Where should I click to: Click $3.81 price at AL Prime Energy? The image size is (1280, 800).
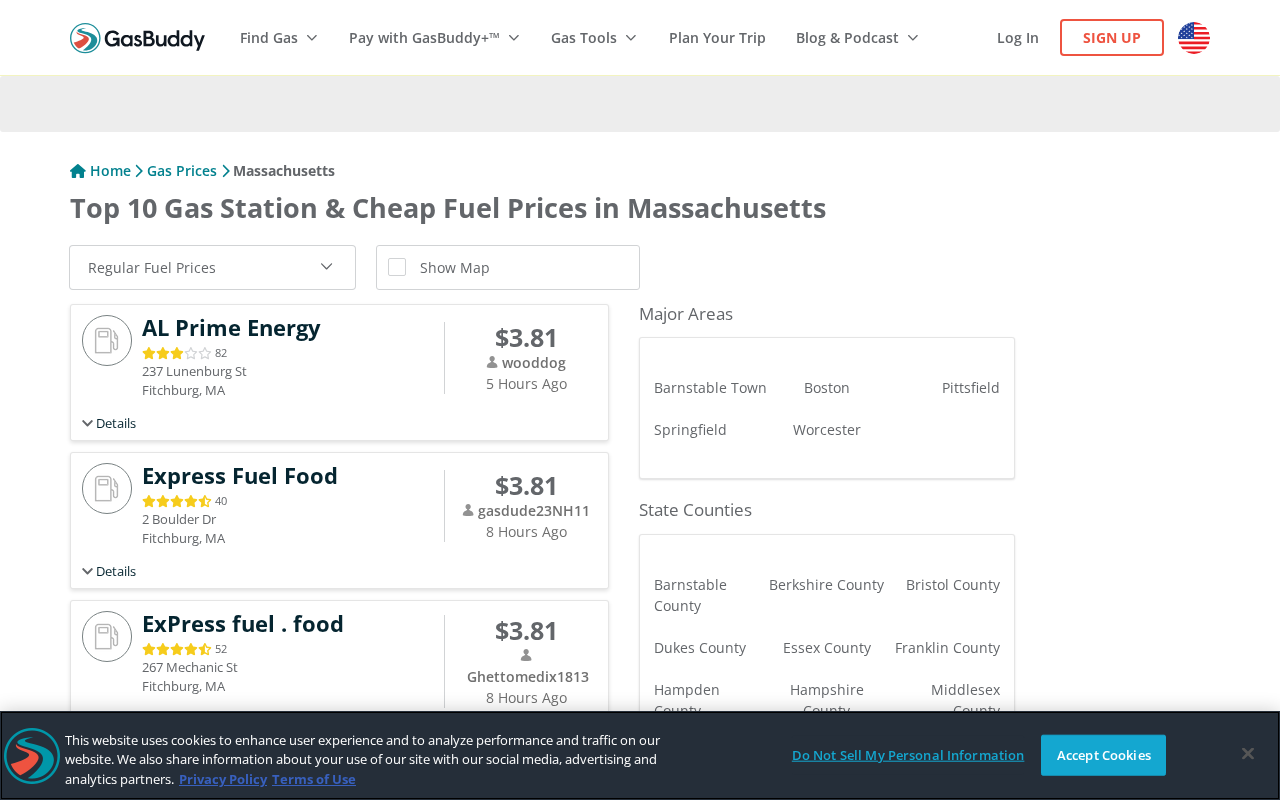pyautogui.click(x=526, y=338)
